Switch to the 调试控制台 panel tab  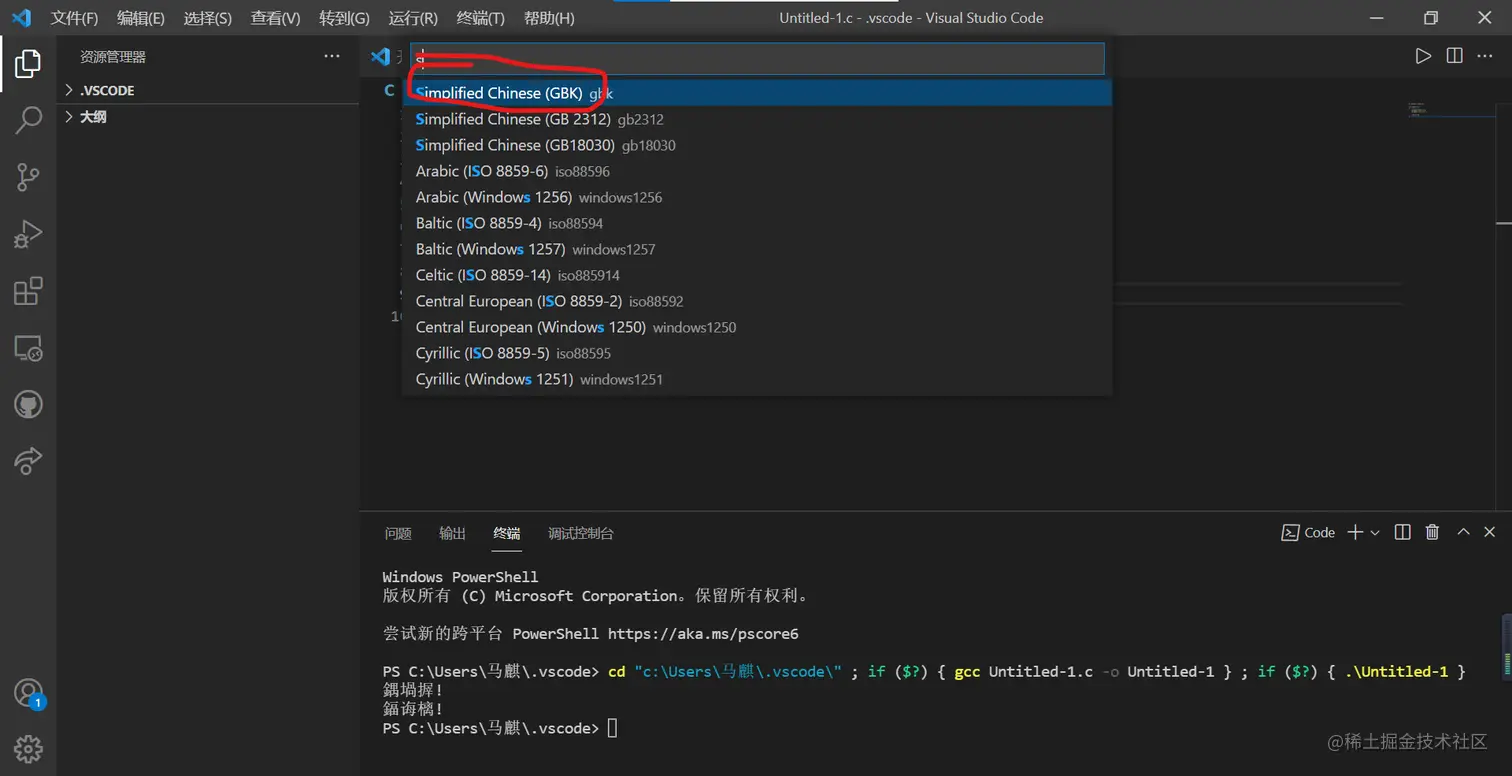click(x=581, y=533)
